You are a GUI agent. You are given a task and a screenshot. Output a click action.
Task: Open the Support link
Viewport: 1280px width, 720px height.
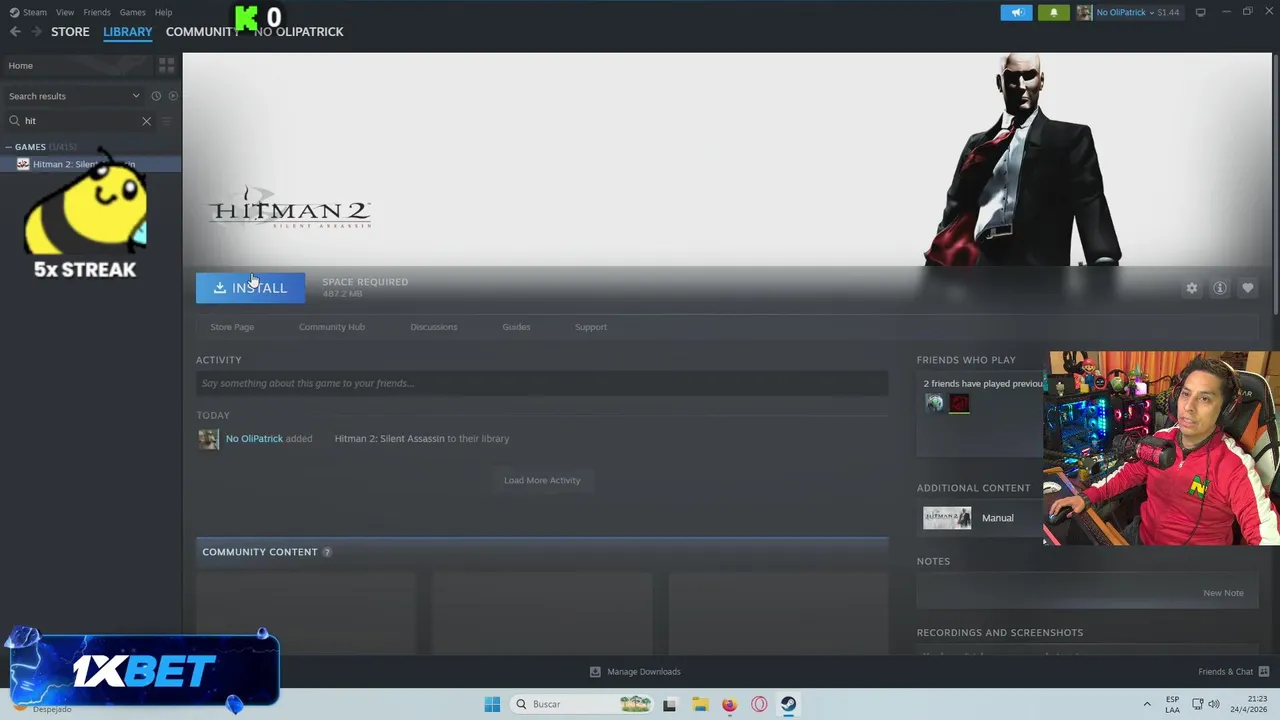591,327
